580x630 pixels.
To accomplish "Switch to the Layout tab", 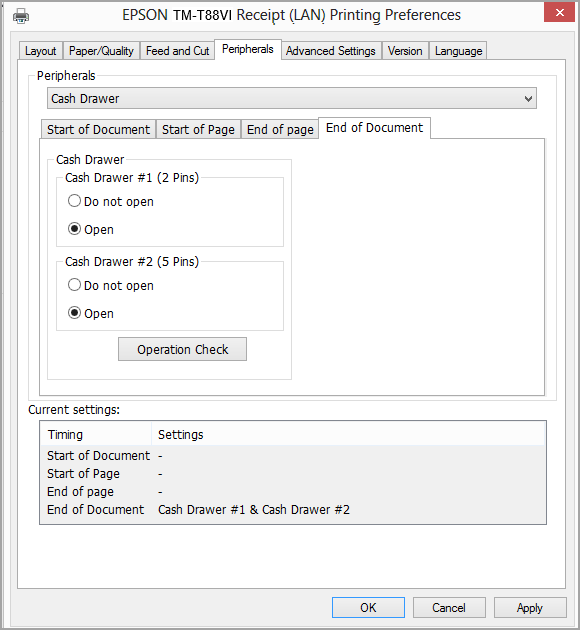I will 41,51.
